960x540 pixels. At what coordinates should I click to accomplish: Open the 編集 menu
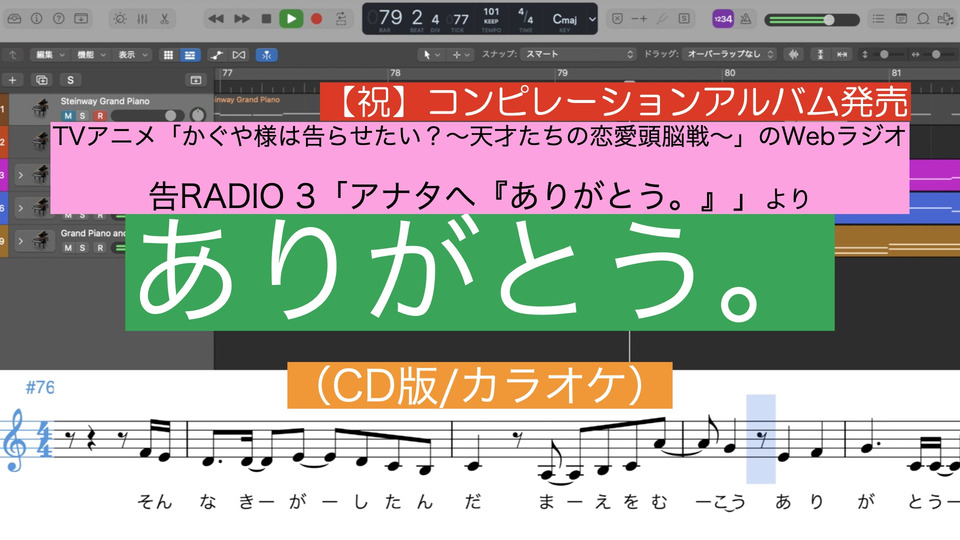point(49,54)
